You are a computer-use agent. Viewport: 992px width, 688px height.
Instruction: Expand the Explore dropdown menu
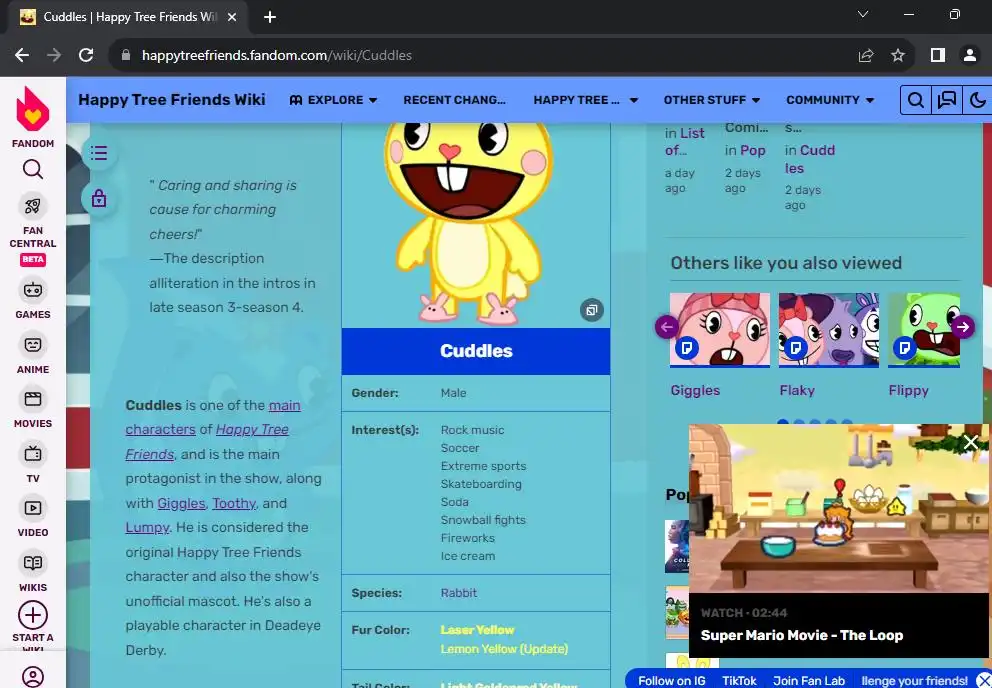point(333,100)
